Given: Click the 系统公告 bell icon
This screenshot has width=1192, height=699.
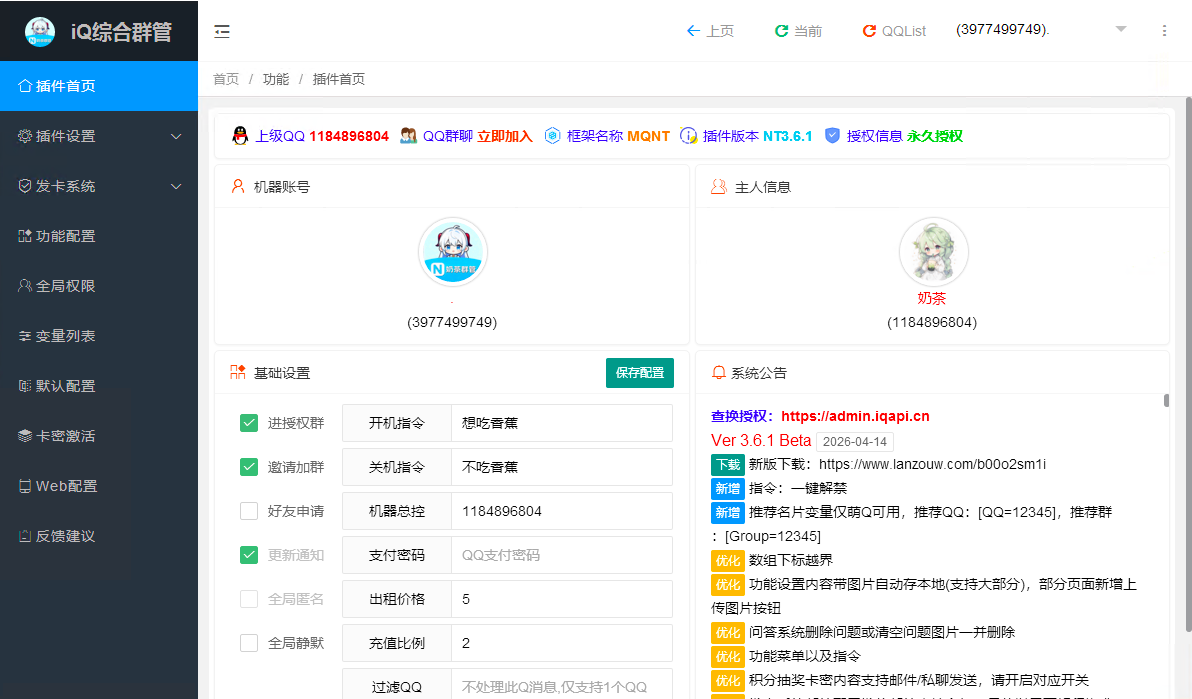Looking at the screenshot, I should coord(718,373).
